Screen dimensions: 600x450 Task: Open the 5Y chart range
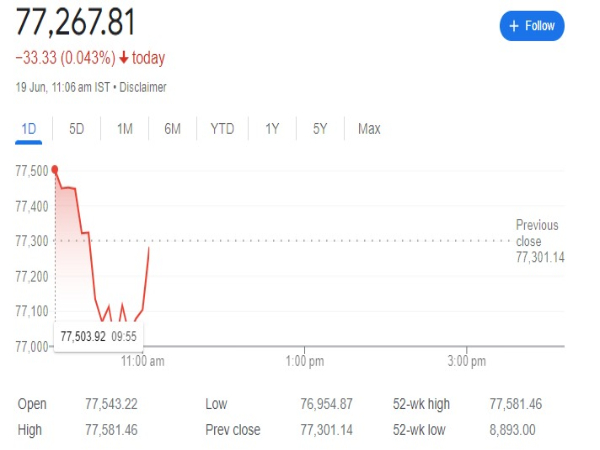[x=319, y=129]
